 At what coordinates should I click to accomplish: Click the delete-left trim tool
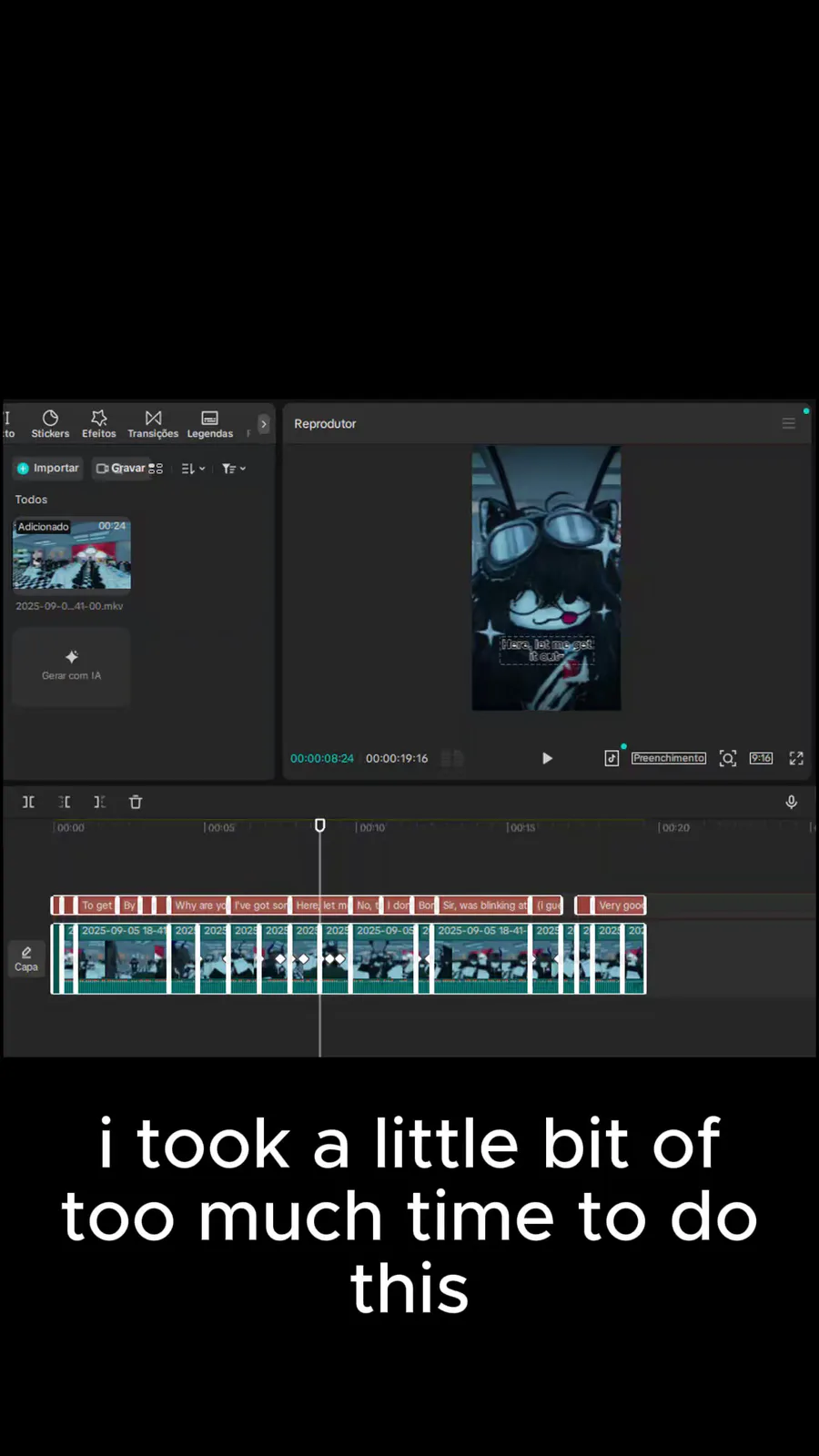(65, 802)
